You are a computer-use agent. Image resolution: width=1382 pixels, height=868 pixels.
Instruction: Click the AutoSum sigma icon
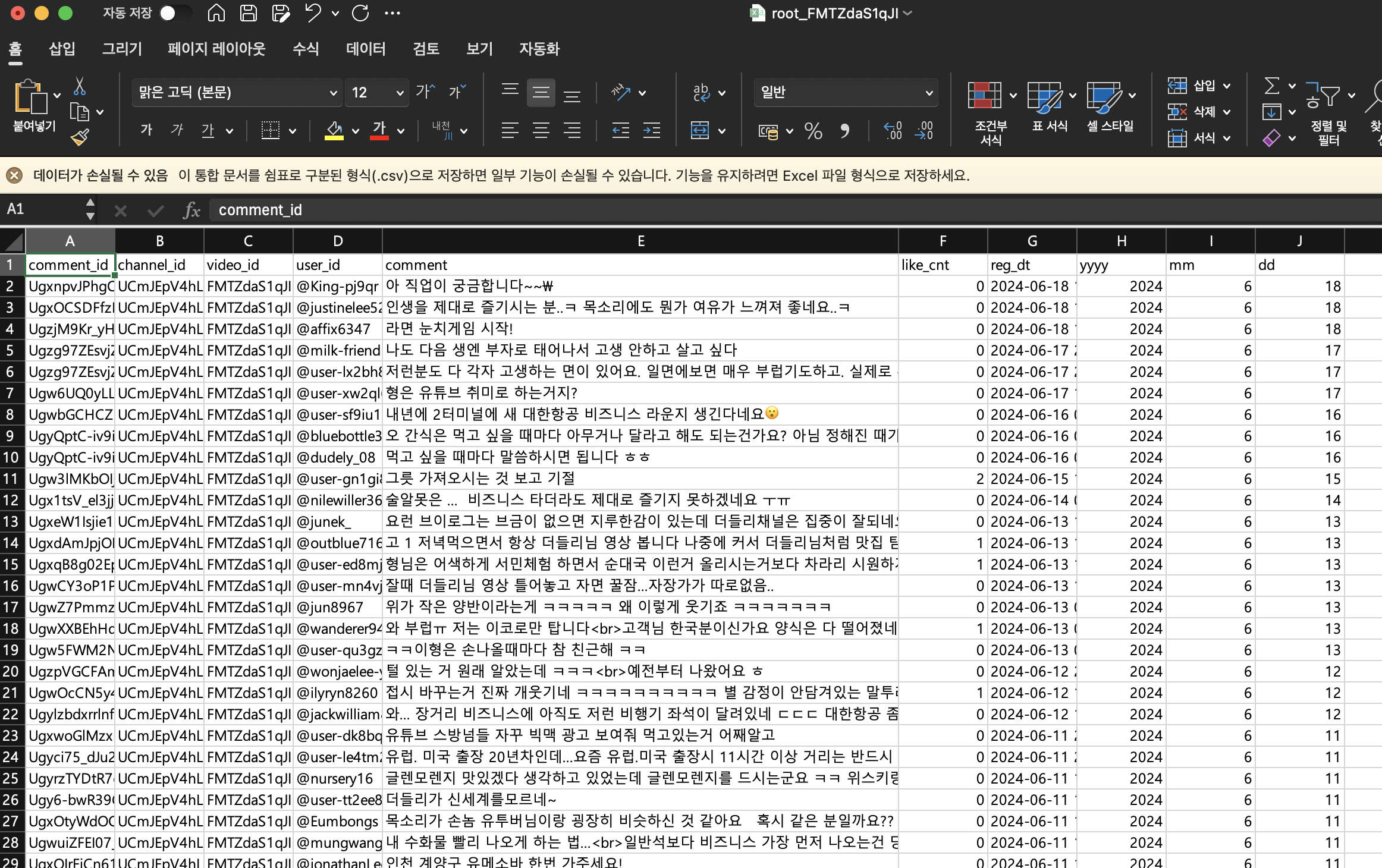pyautogui.click(x=1271, y=86)
